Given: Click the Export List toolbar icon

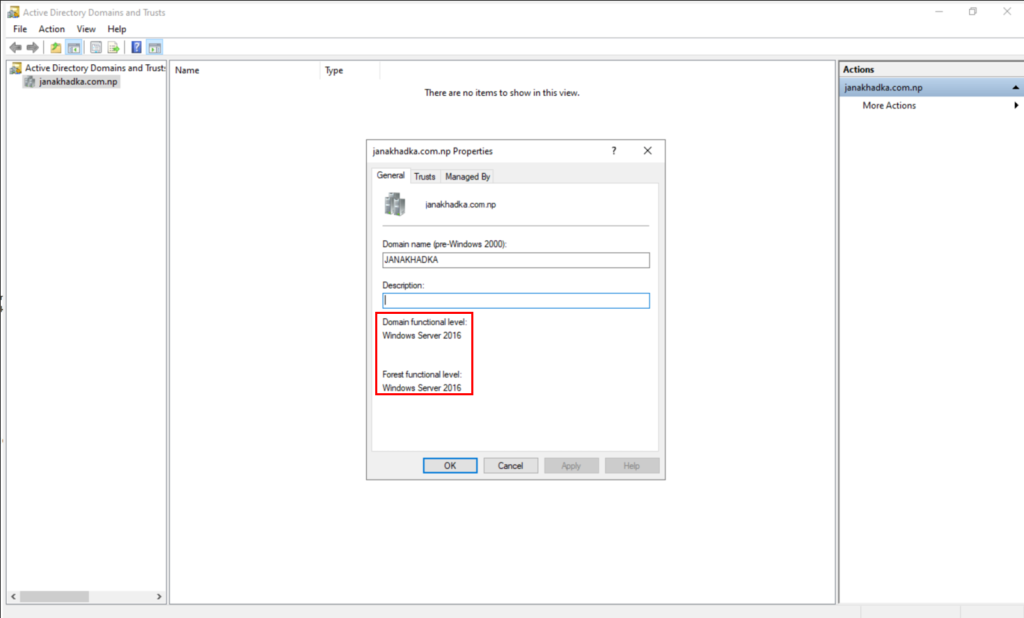Looking at the screenshot, I should click(114, 48).
